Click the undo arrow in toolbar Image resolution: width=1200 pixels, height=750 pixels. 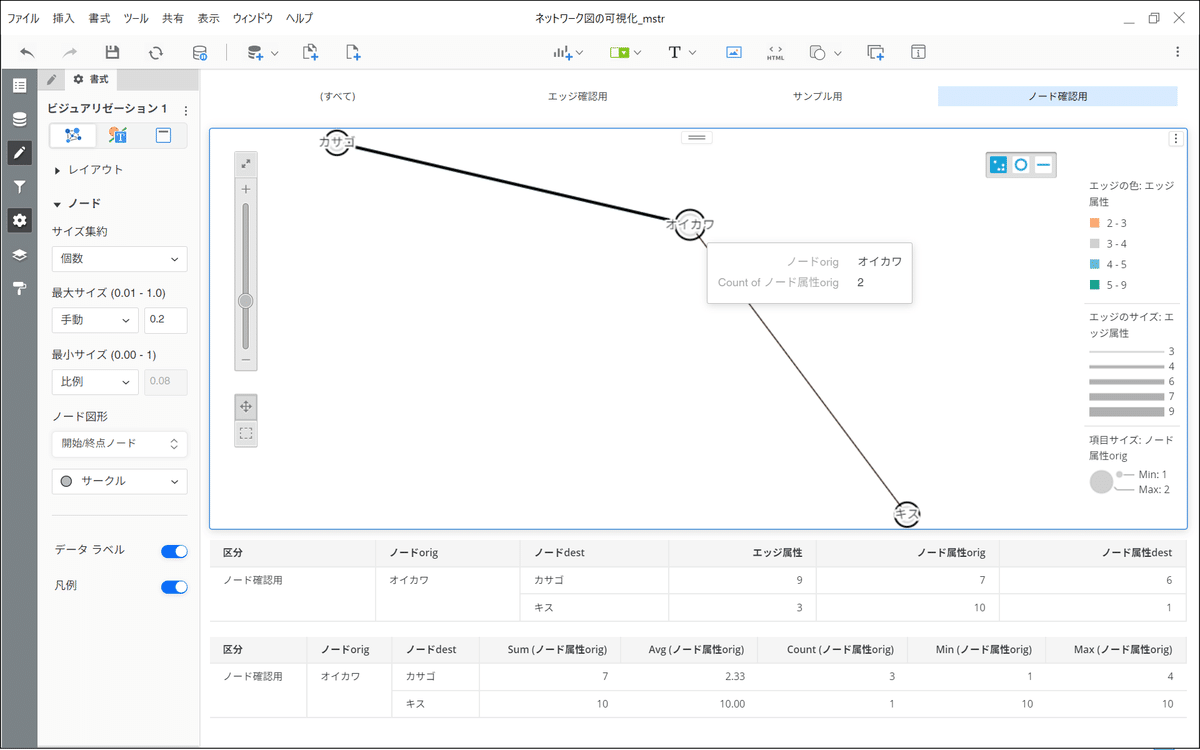(27, 52)
